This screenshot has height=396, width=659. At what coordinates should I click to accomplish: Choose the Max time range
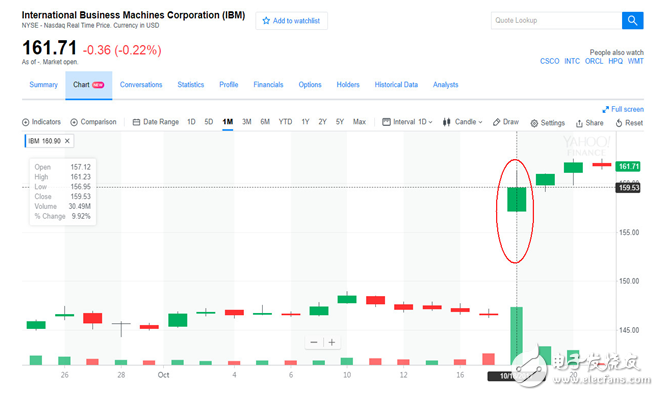click(359, 122)
